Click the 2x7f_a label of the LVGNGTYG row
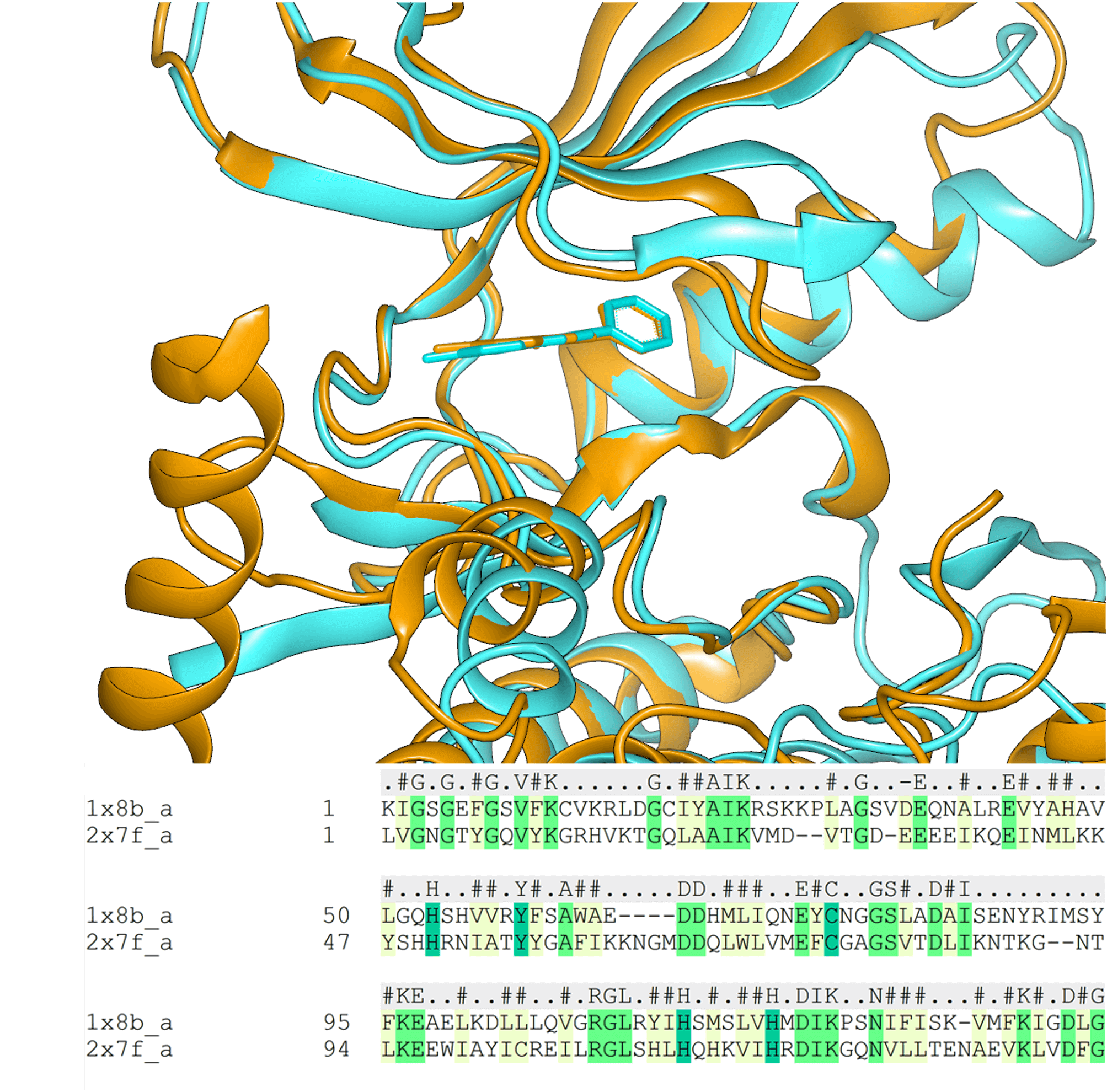Image resolution: width=1107 pixels, height=1092 pixels. pyautogui.click(x=129, y=836)
